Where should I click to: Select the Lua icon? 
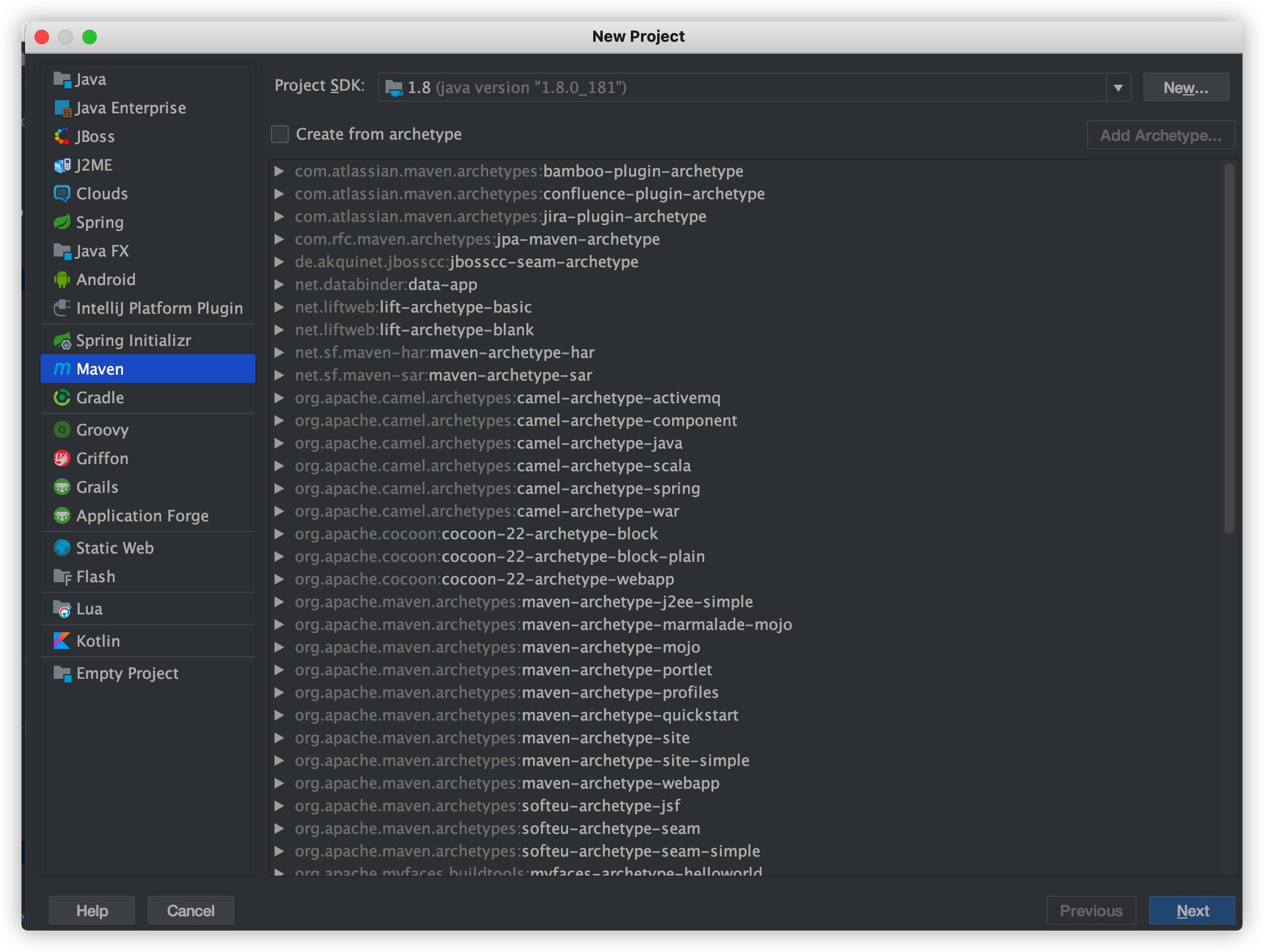click(x=62, y=609)
